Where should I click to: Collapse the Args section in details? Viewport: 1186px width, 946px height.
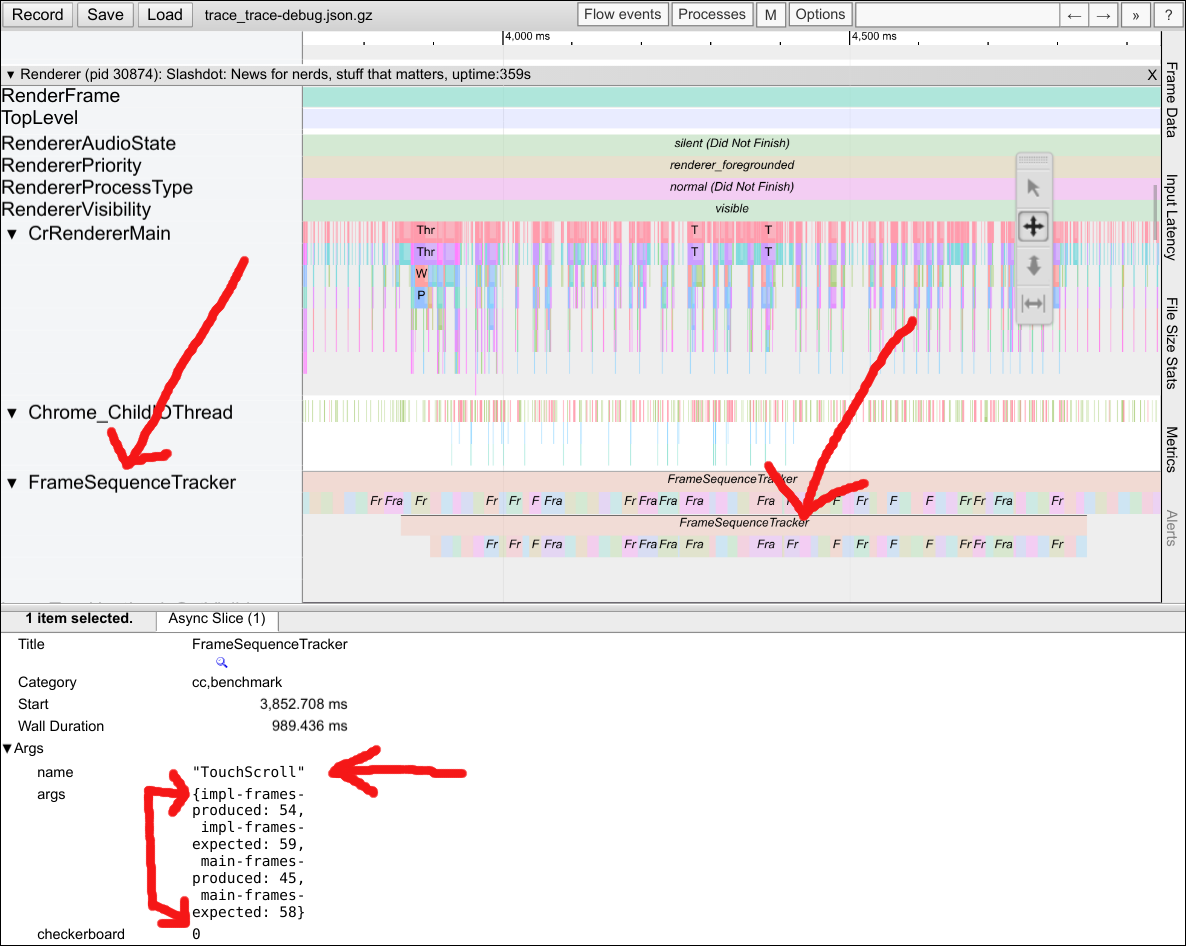(x=8, y=748)
